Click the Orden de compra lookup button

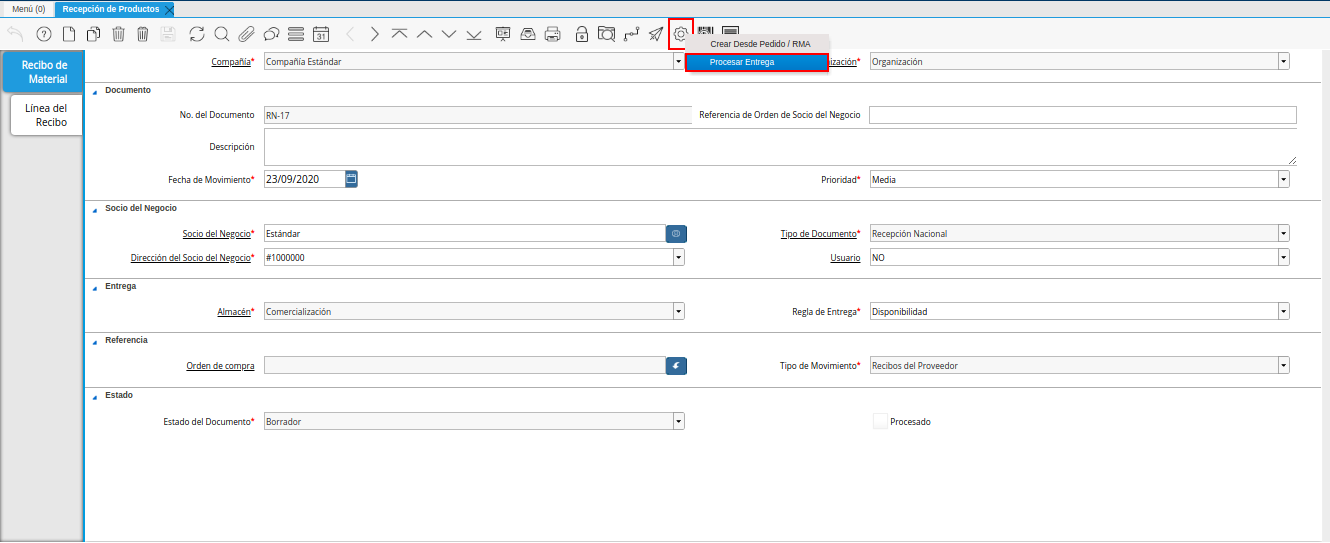676,366
